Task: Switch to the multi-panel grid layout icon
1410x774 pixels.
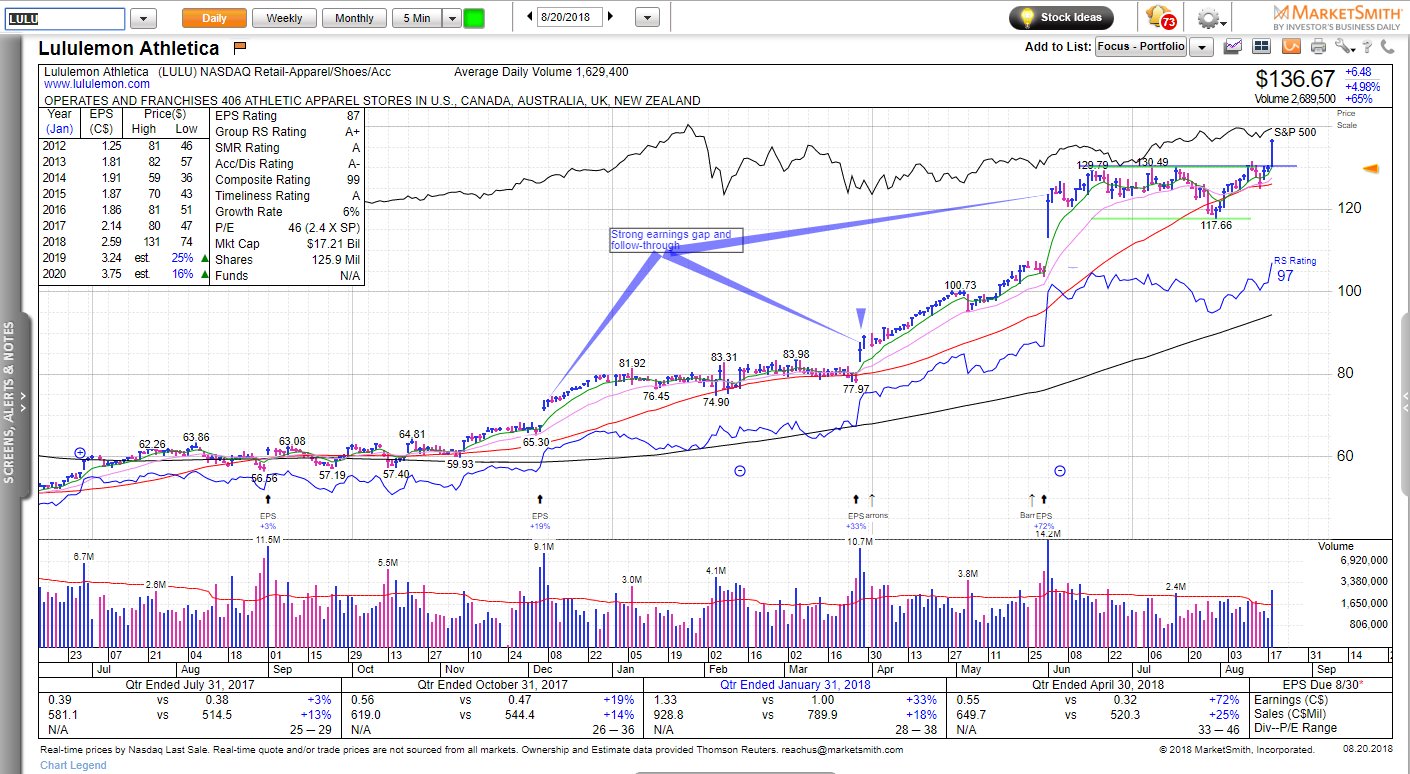Action: click(x=1261, y=46)
